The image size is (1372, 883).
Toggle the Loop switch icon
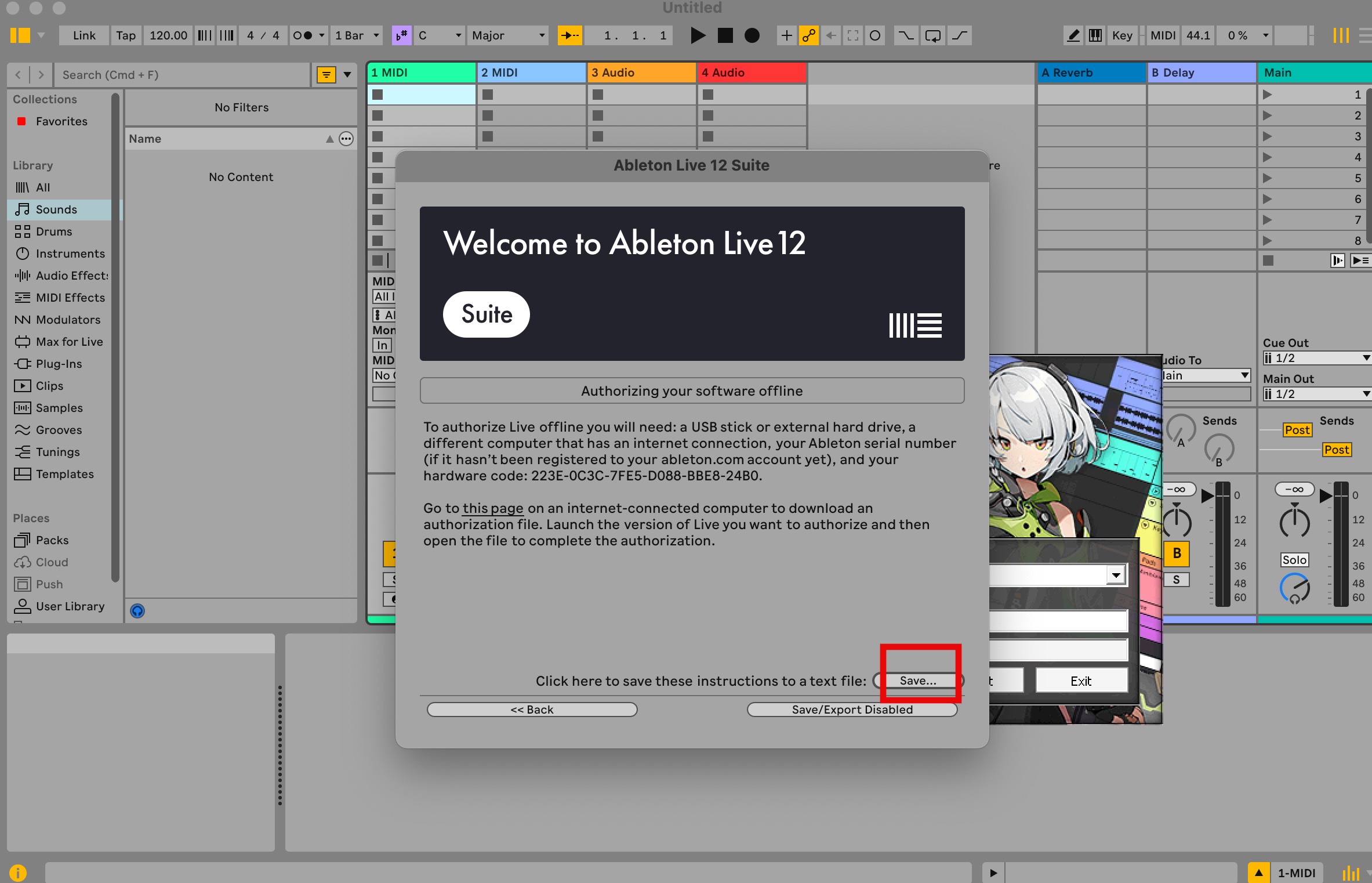932,36
